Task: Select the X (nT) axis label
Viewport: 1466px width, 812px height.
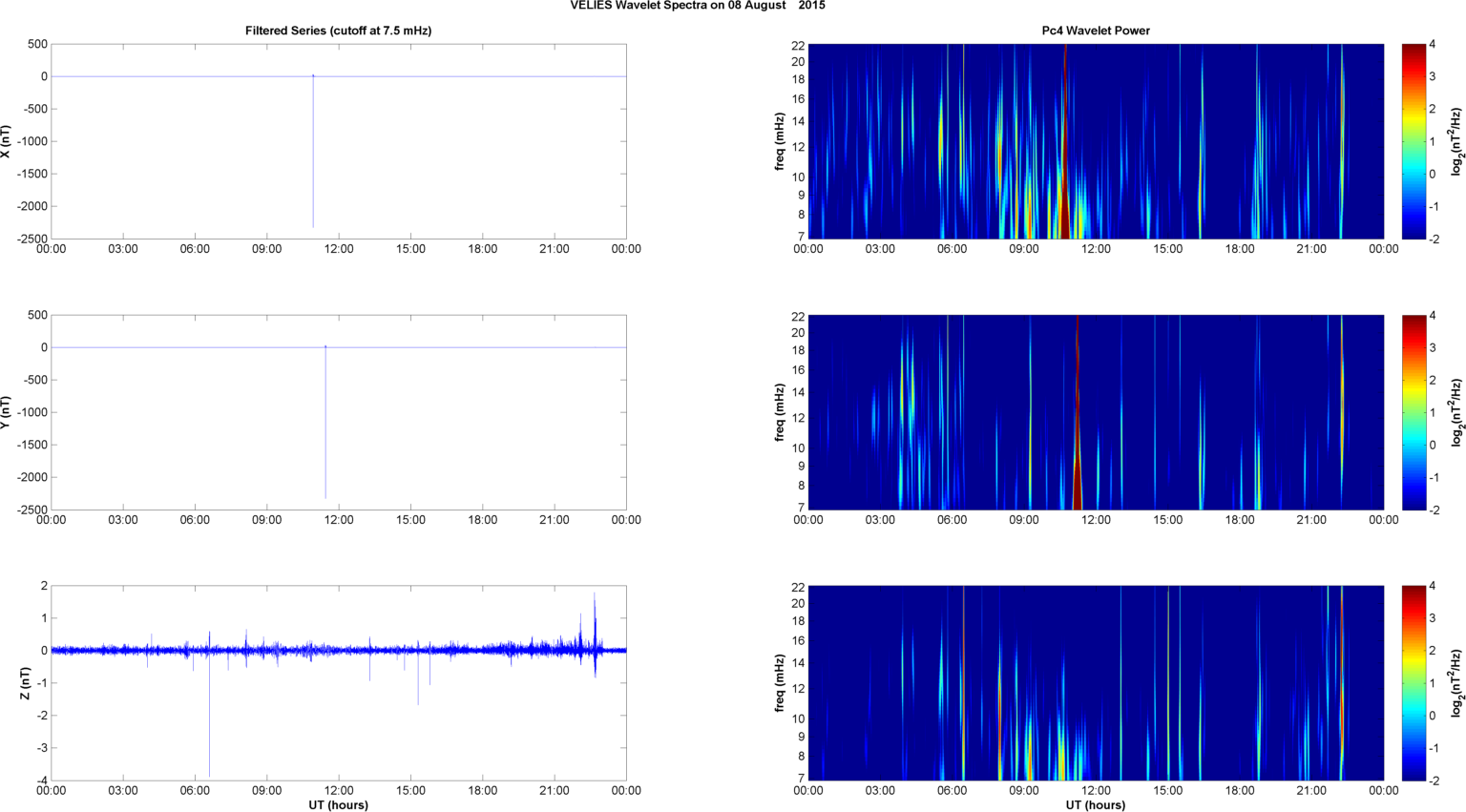Action: click(x=7, y=141)
